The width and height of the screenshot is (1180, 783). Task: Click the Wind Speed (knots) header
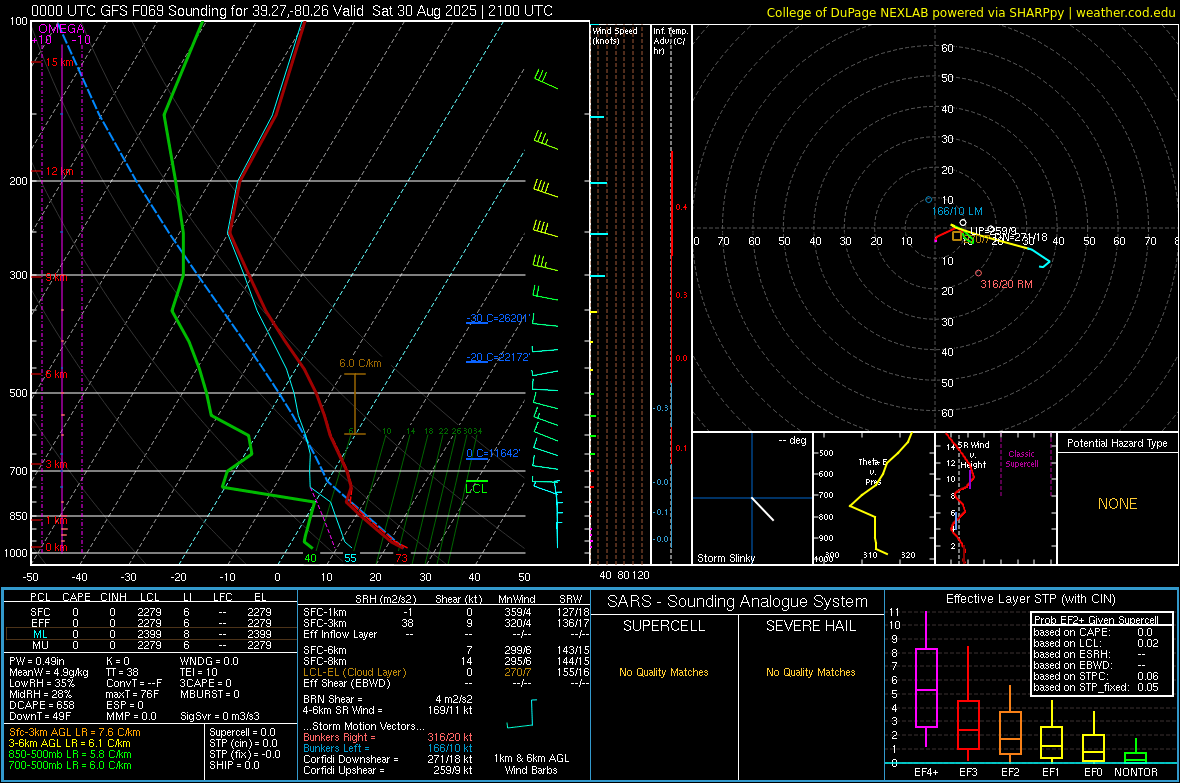[x=614, y=35]
